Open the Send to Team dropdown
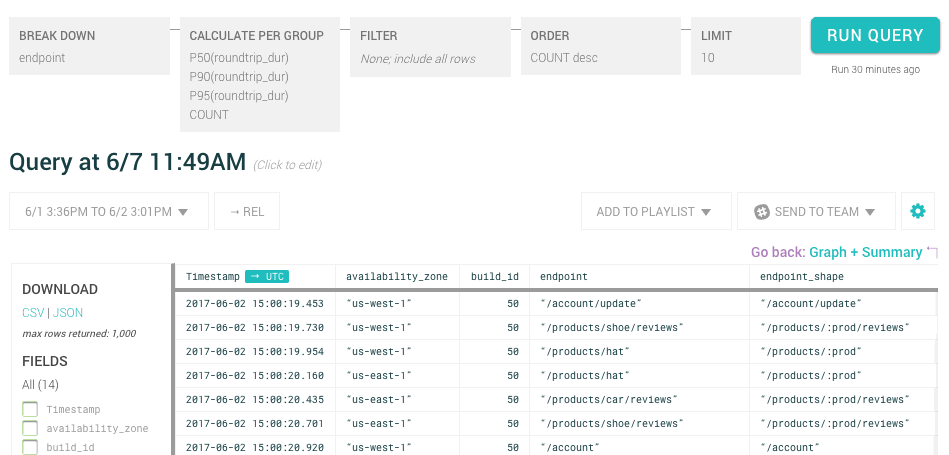 tap(816, 212)
